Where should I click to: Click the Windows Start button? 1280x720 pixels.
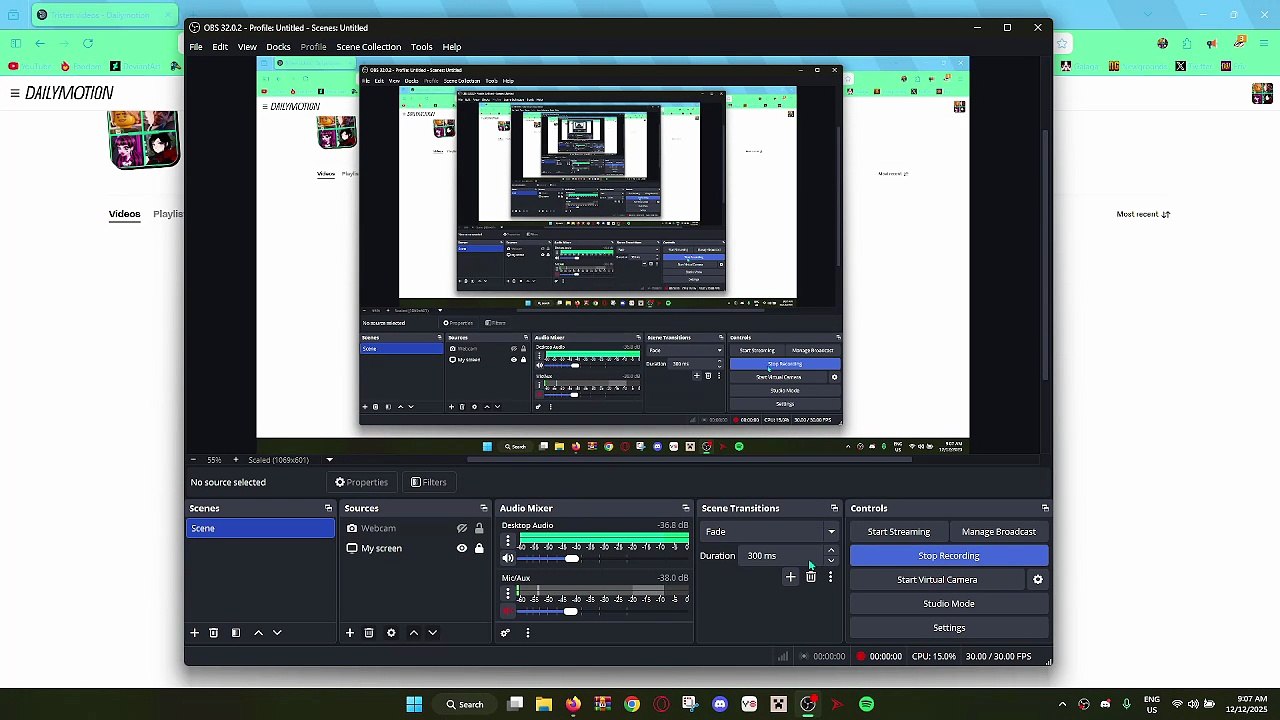click(x=414, y=704)
